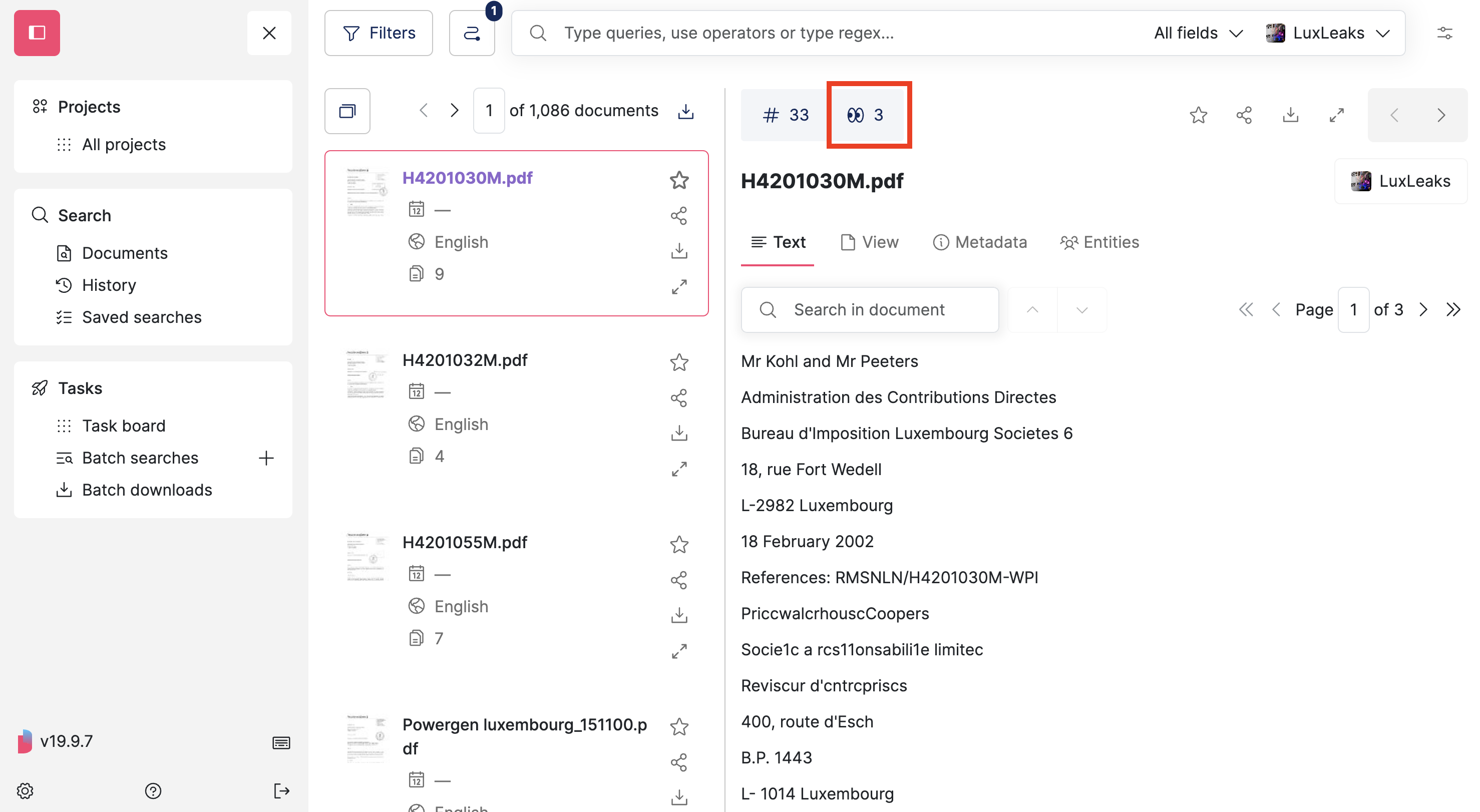The image size is (1480, 812).
Task: Share the H4201055M.pdf entry
Action: pos(679,580)
